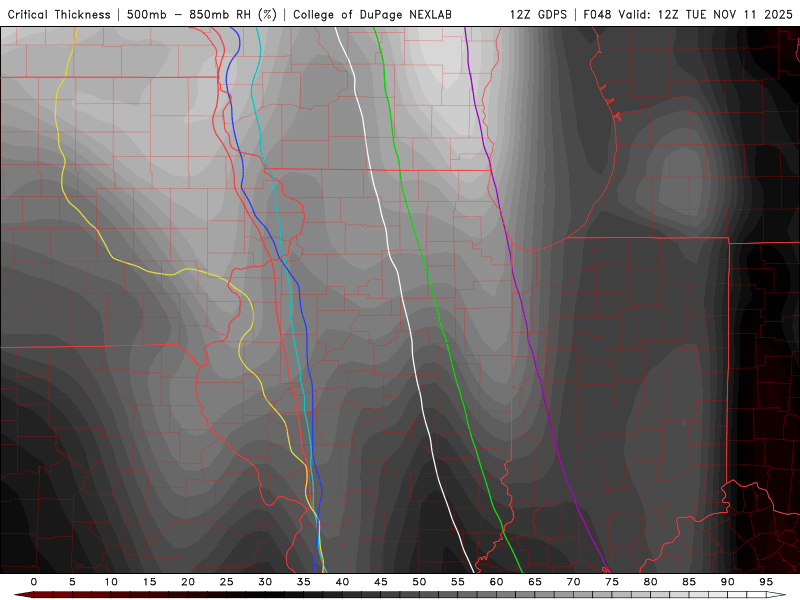This screenshot has width=800, height=600.
Task: Click the colorbar label "30"
Action: tap(265, 582)
